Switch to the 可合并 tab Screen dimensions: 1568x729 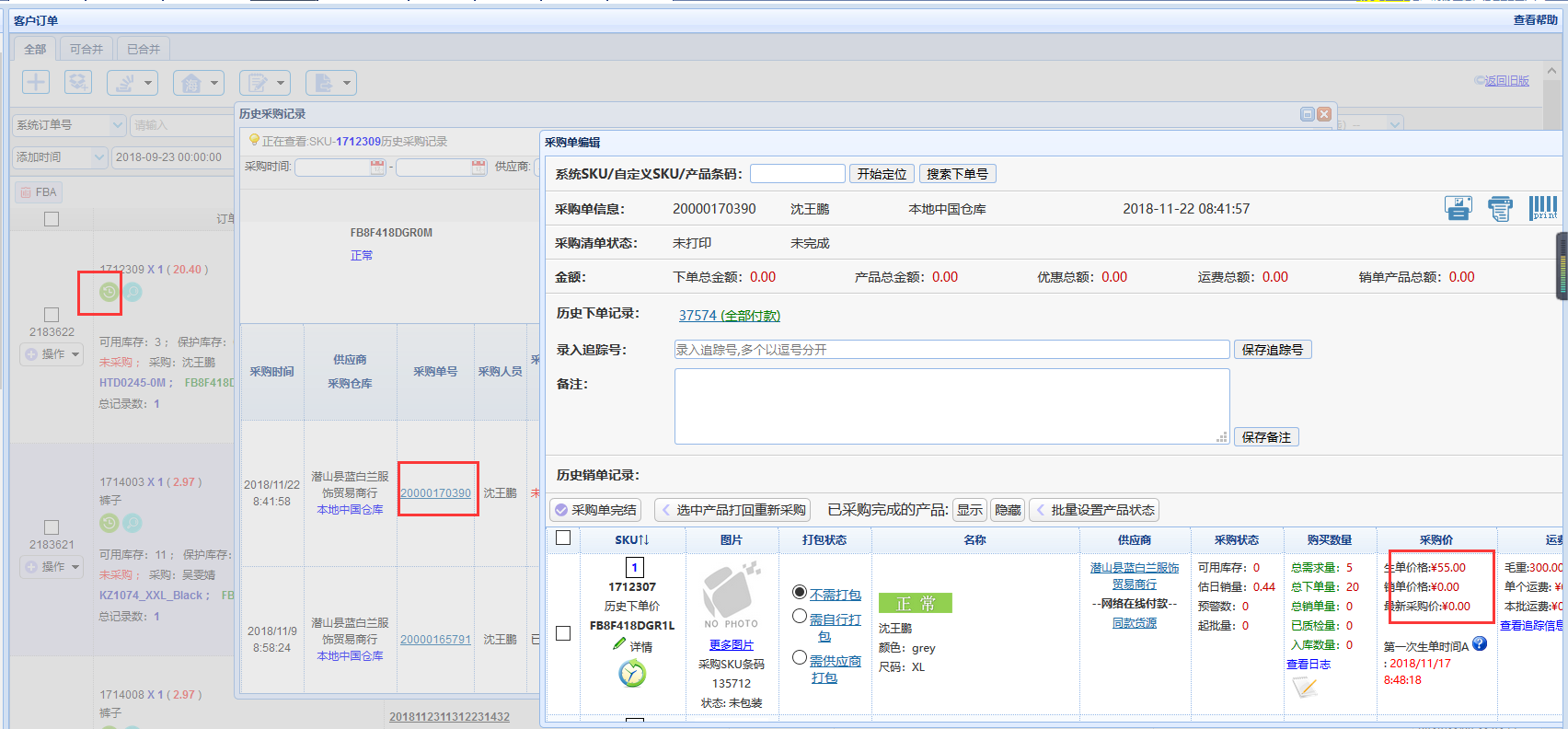[86, 49]
